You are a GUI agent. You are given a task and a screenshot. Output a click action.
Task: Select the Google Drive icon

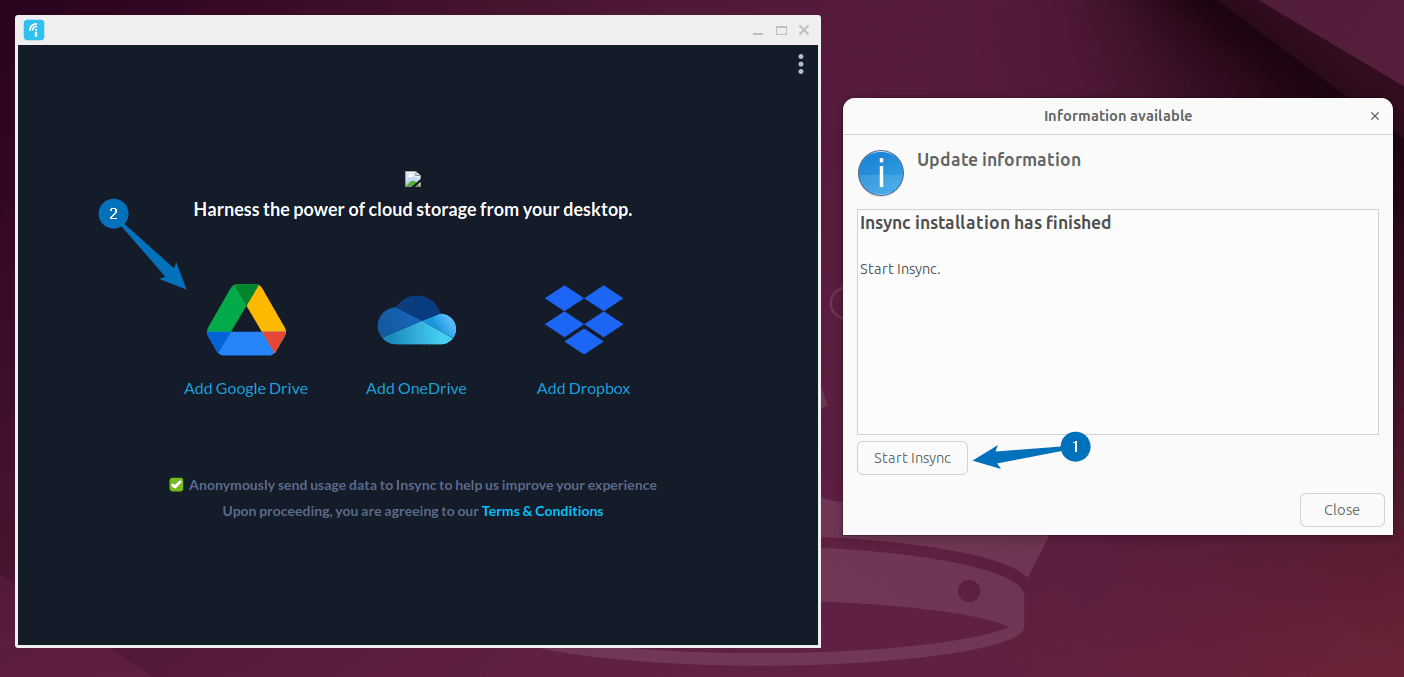[246, 319]
